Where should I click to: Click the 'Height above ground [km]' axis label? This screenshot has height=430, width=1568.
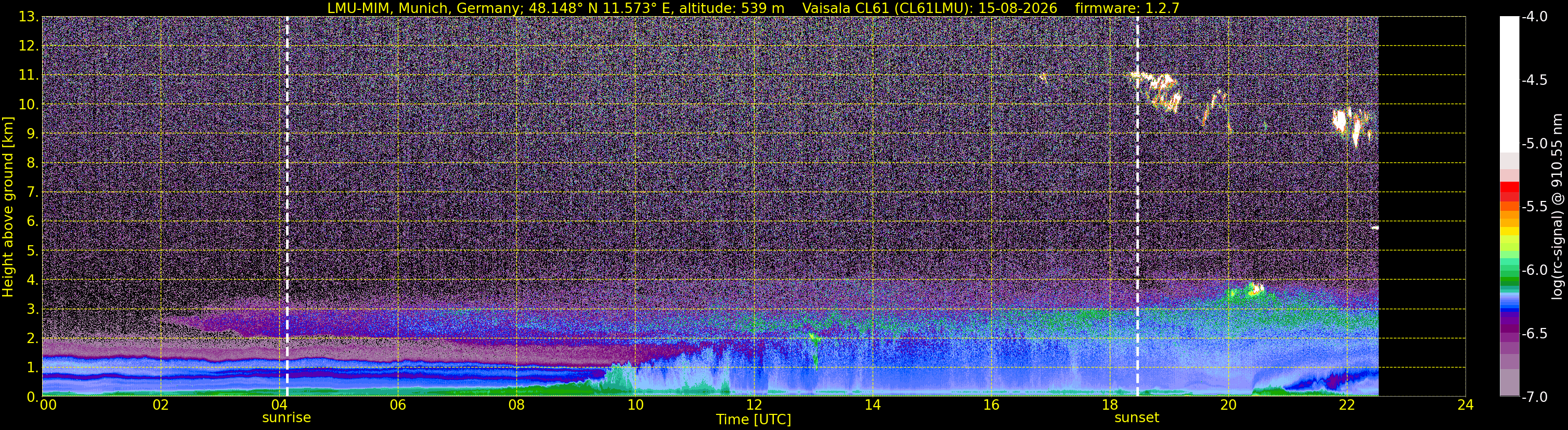pyautogui.click(x=8, y=207)
